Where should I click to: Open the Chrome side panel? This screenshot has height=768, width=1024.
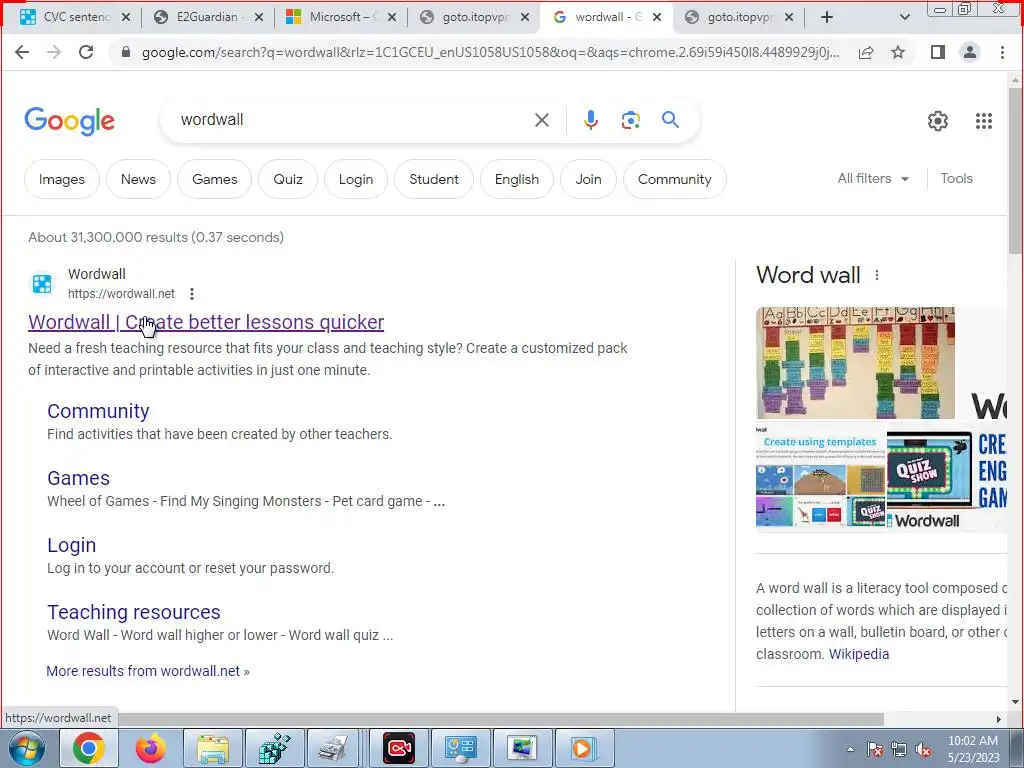938,52
